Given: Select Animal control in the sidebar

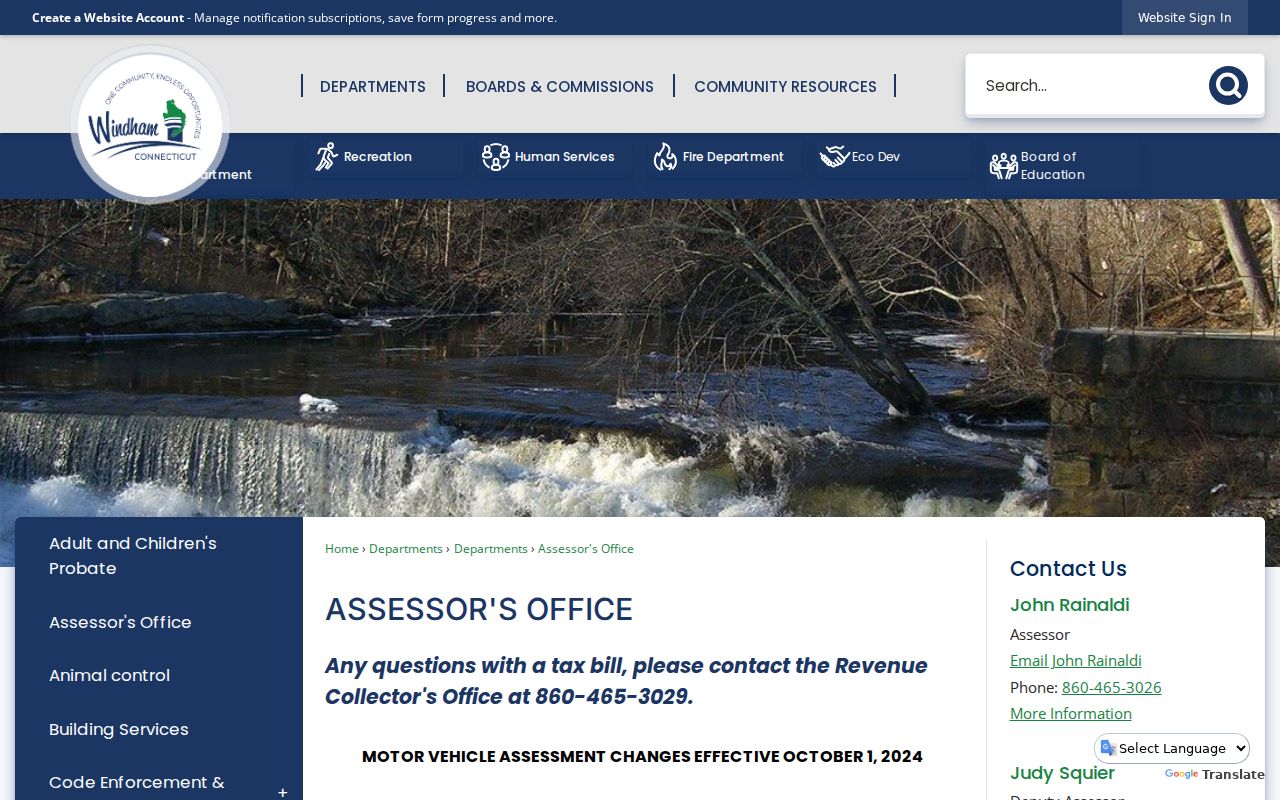Looking at the screenshot, I should [x=159, y=676].
